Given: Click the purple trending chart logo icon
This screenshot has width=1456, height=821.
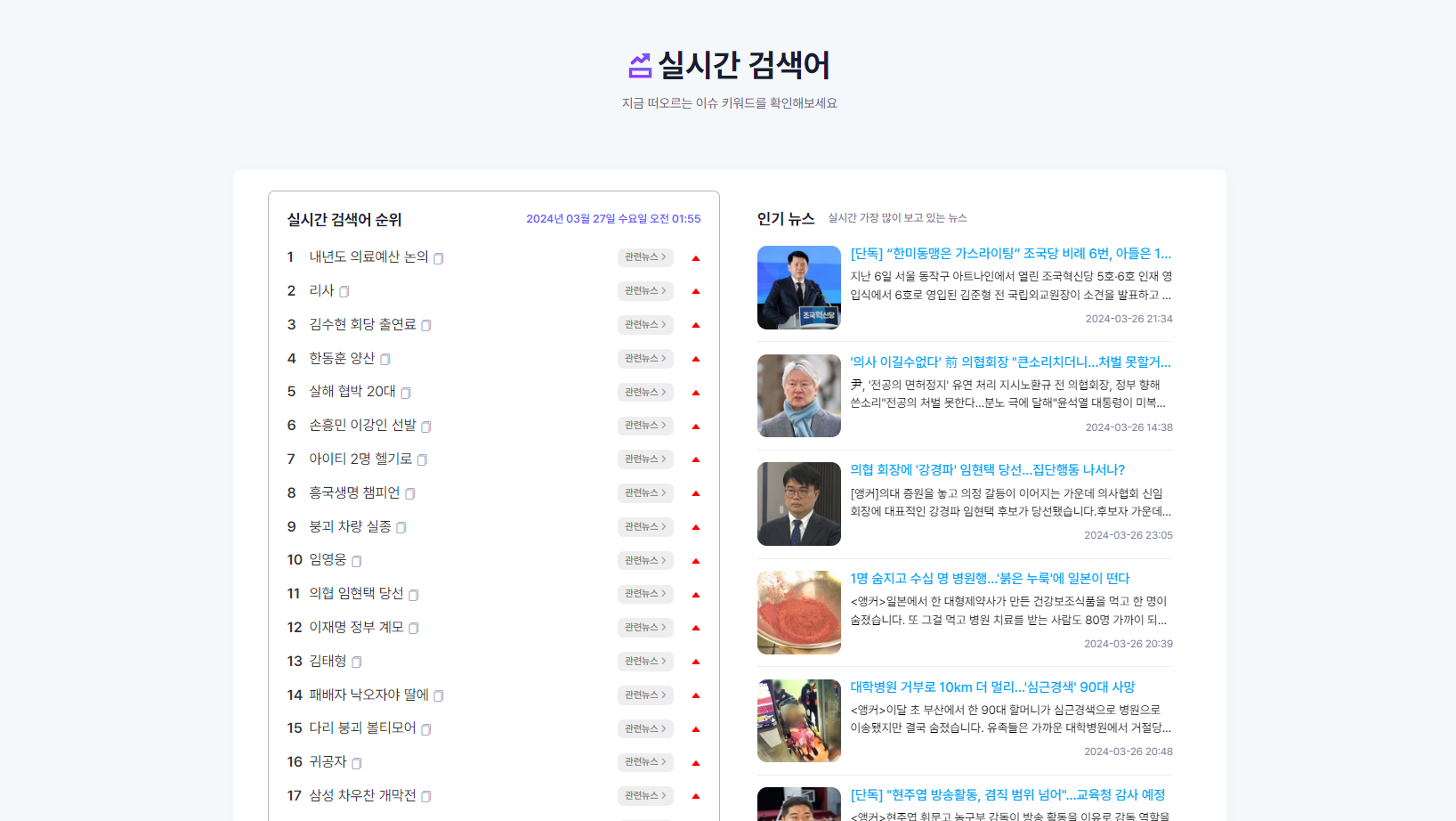Looking at the screenshot, I should [638, 64].
